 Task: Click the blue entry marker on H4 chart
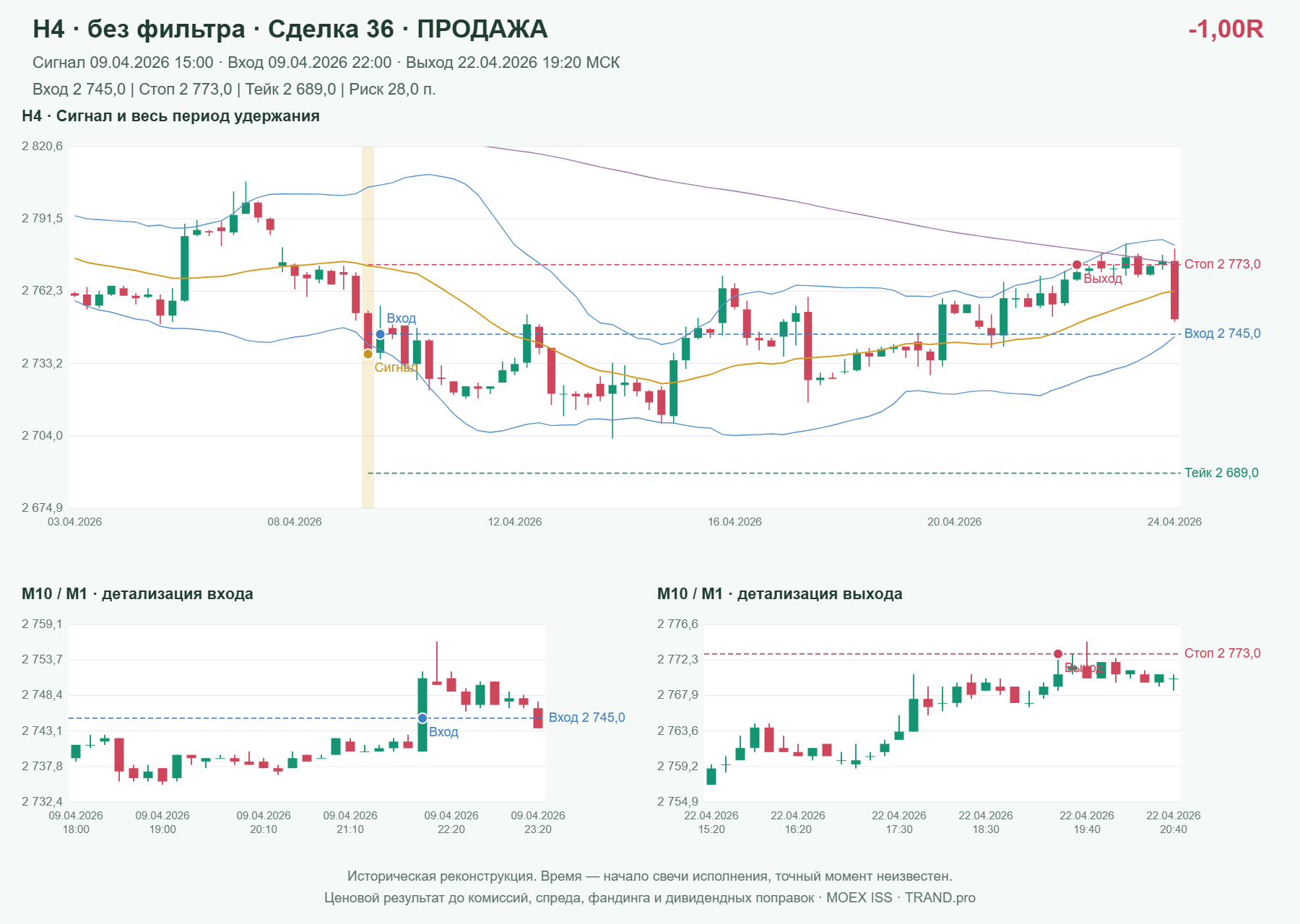coord(380,334)
